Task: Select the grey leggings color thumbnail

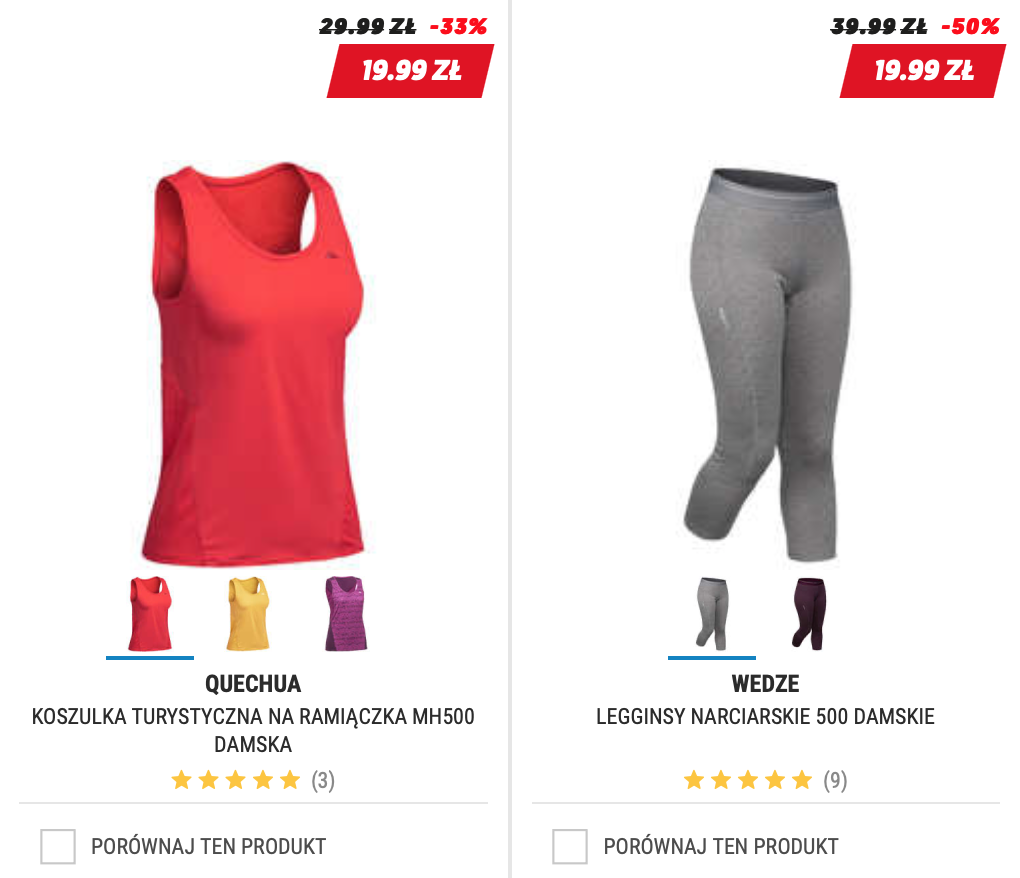Action: tap(712, 613)
